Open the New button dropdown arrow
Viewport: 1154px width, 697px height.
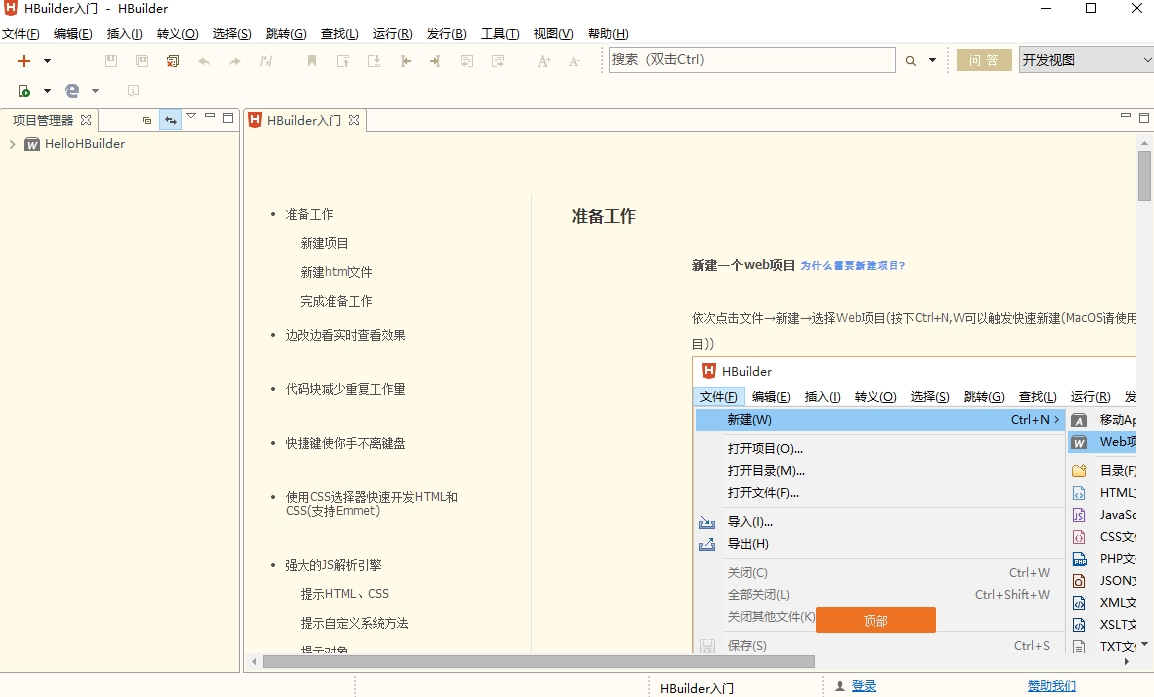47,61
